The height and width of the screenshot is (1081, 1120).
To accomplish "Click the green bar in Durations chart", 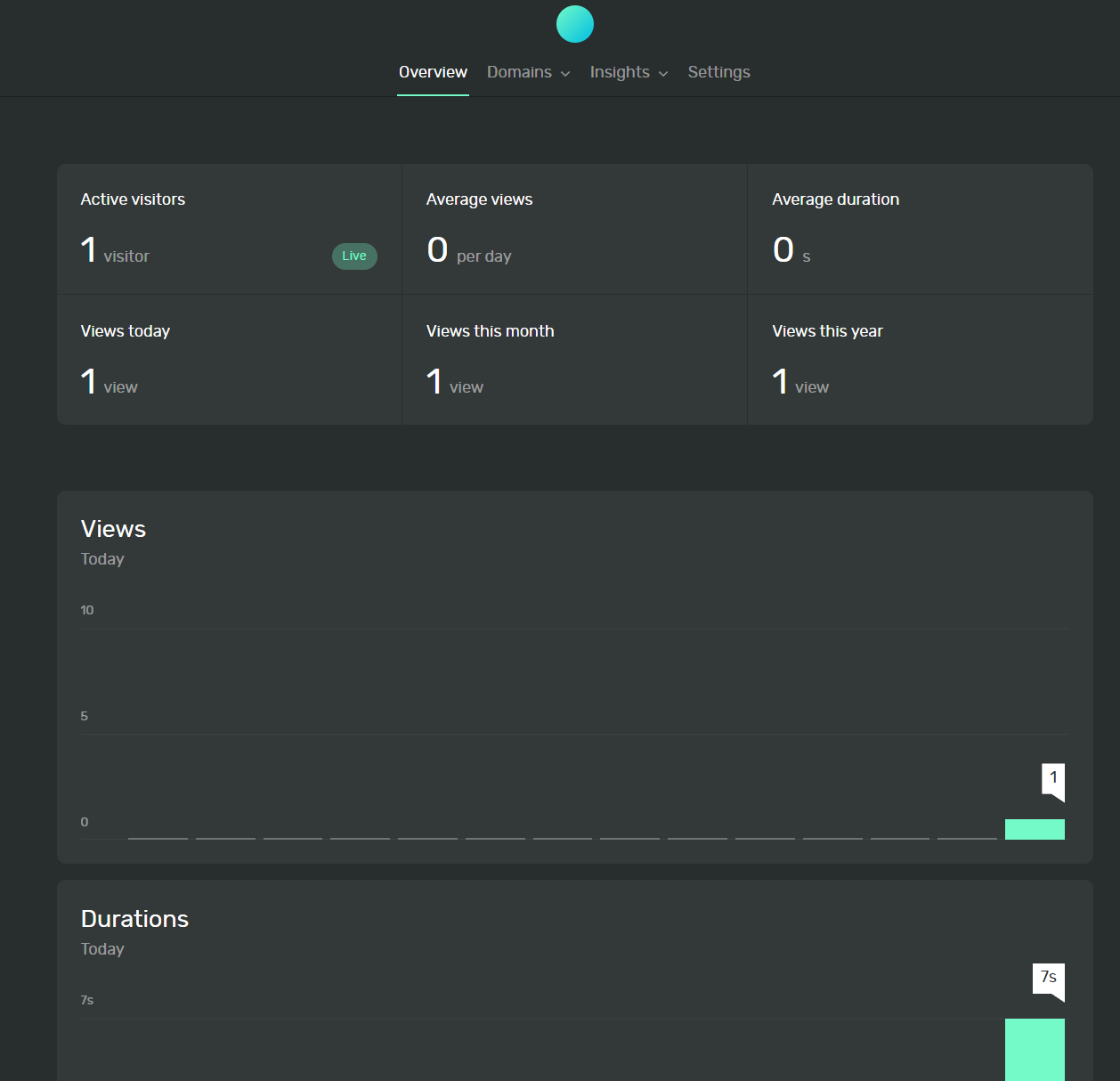I will 1035,1049.
